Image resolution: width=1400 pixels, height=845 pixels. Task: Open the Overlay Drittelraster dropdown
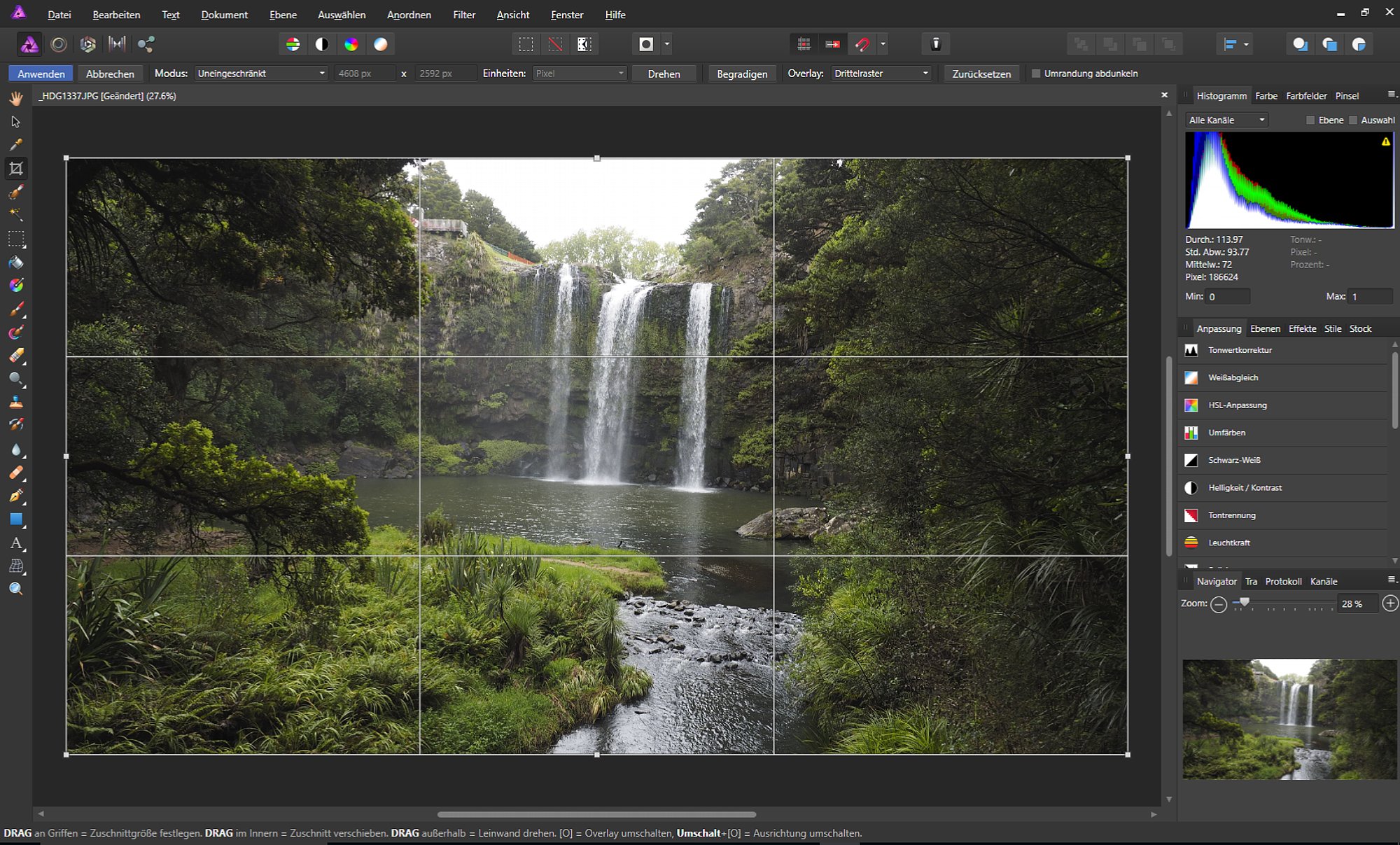pos(881,74)
